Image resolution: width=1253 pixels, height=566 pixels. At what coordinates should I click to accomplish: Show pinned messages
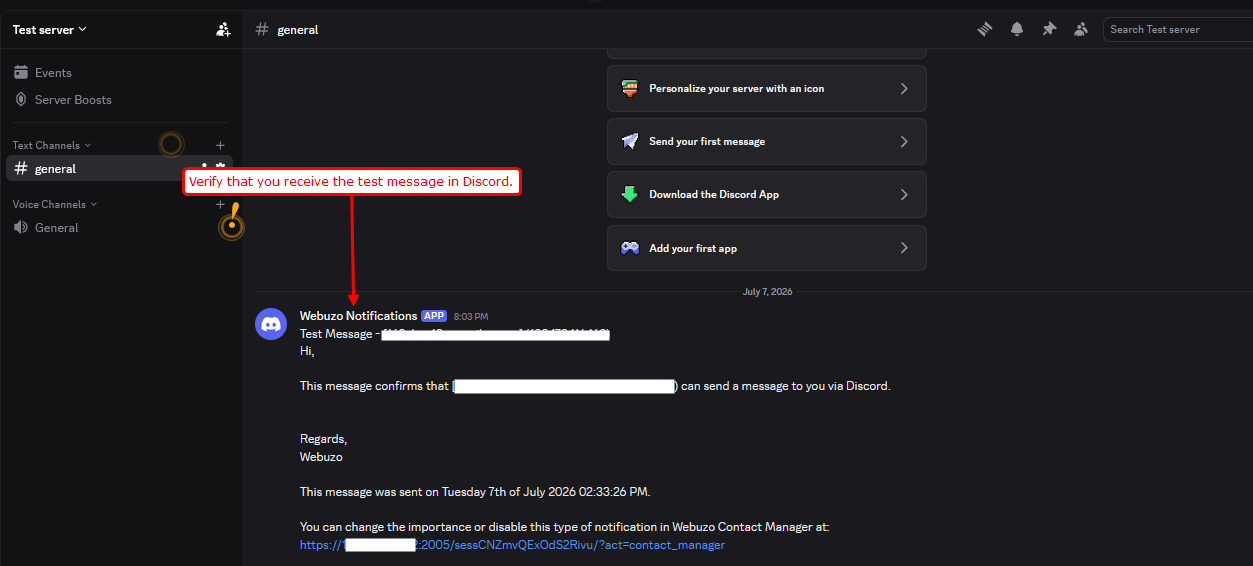point(1049,29)
